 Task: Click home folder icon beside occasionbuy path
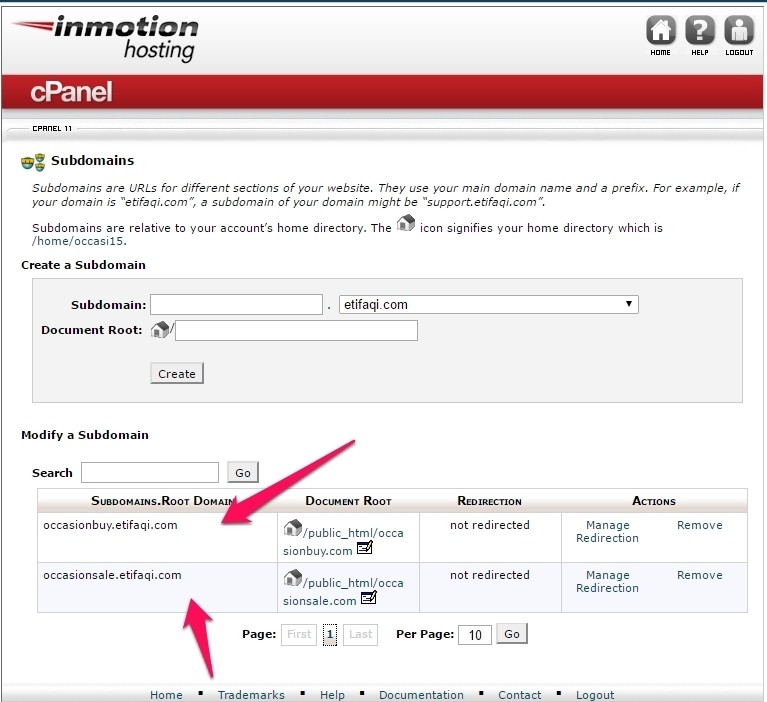(292, 528)
